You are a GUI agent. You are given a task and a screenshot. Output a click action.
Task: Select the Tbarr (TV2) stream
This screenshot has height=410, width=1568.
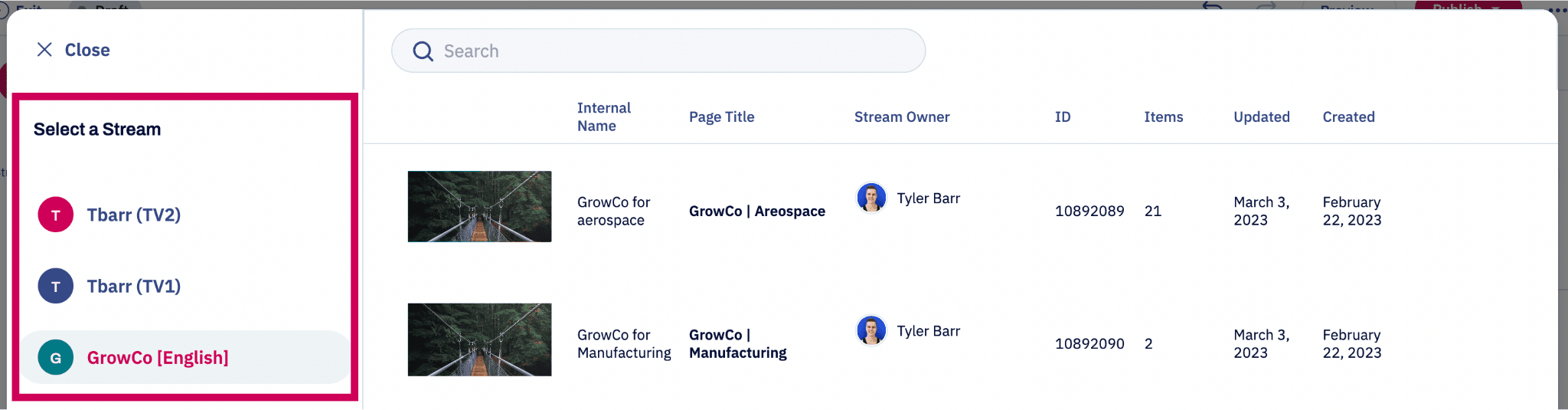185,215
